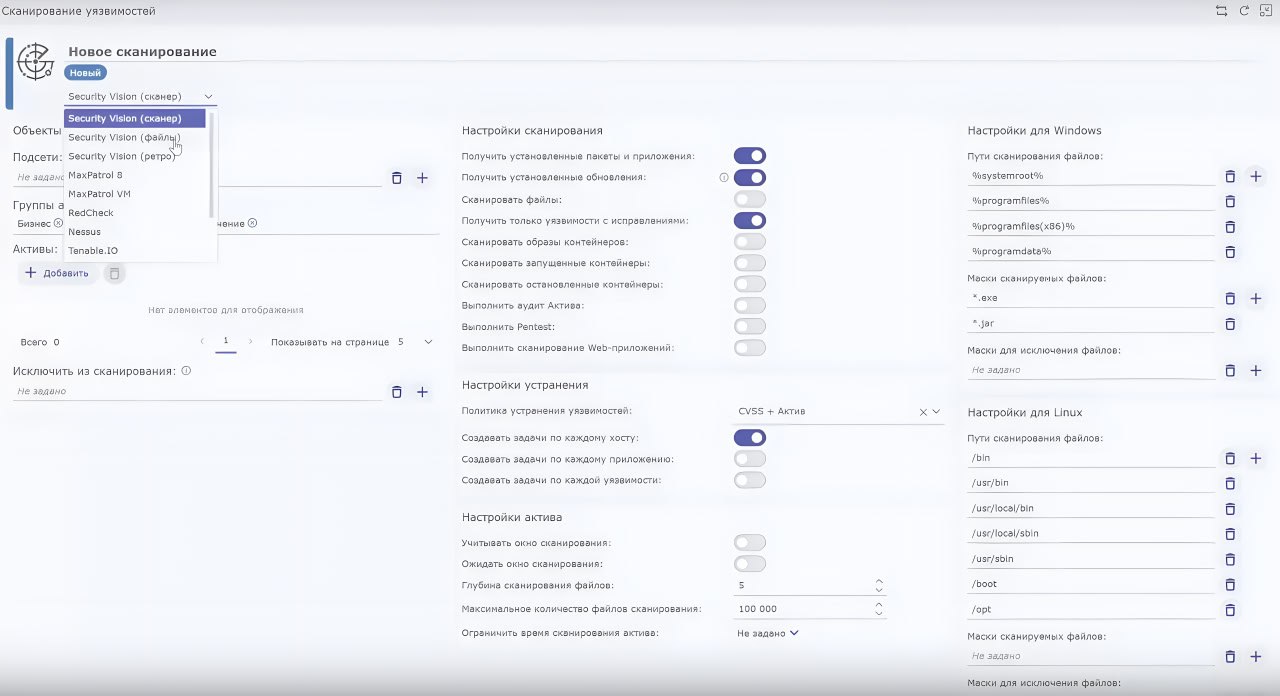Click the trash icon beside the Добавить button

click(115, 273)
